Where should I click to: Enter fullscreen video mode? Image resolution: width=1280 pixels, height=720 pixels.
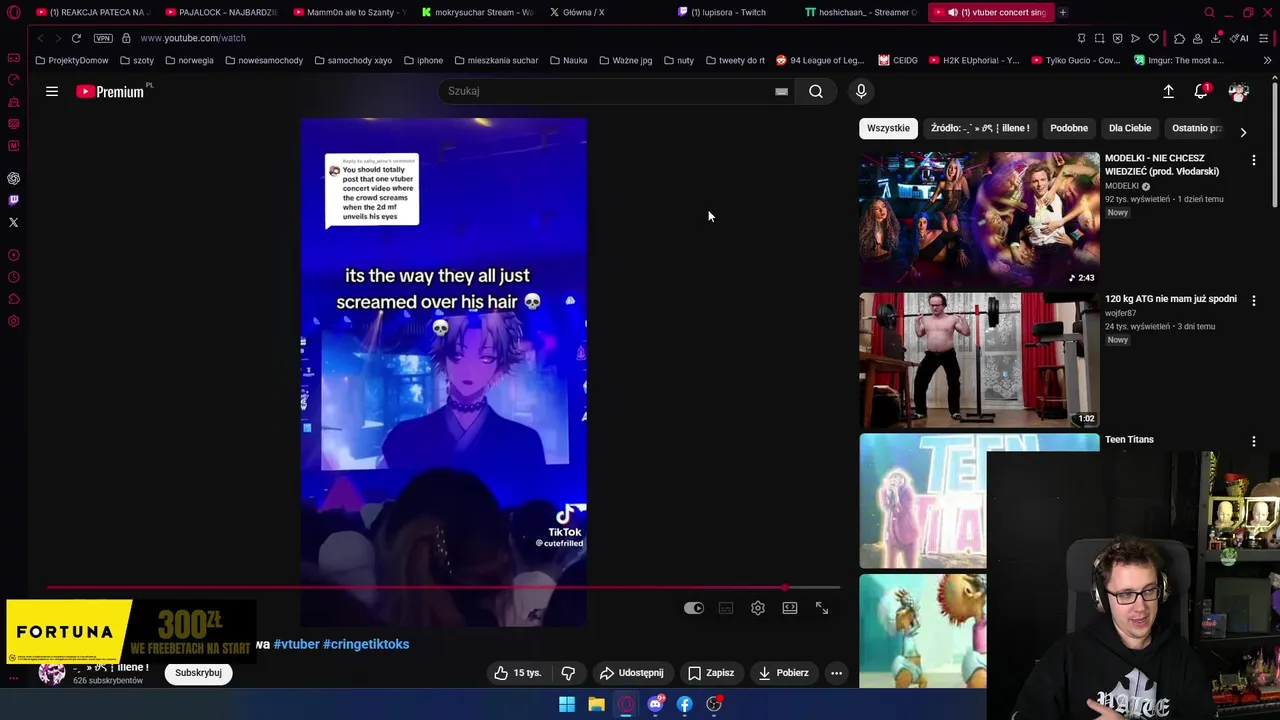[822, 608]
